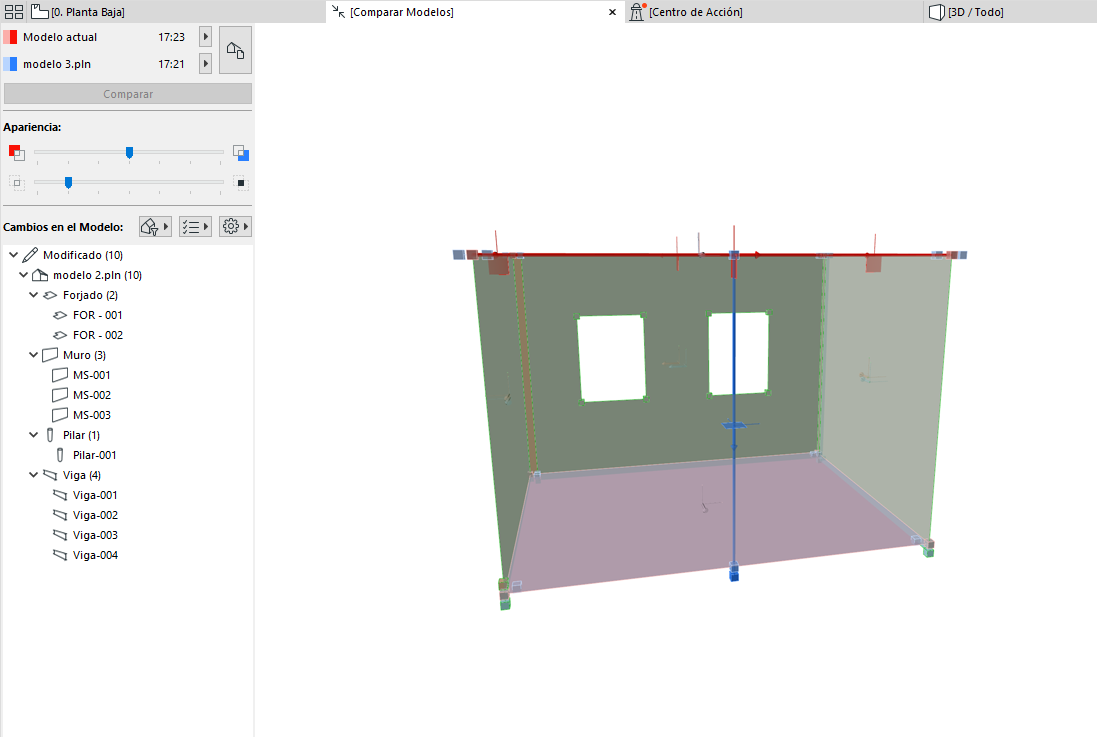
Task: Click the solid black square icon
Action: click(x=241, y=182)
